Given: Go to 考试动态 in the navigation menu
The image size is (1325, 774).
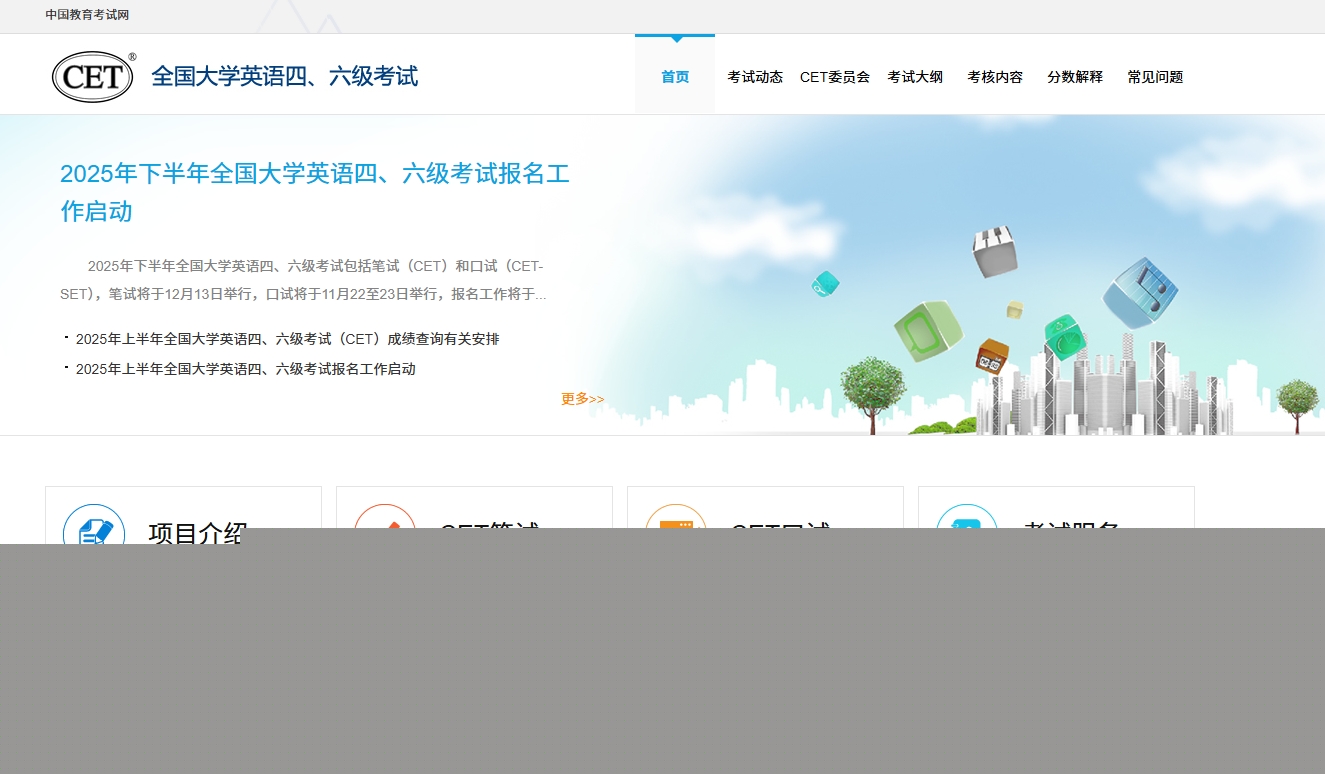Looking at the screenshot, I should pyautogui.click(x=755, y=77).
